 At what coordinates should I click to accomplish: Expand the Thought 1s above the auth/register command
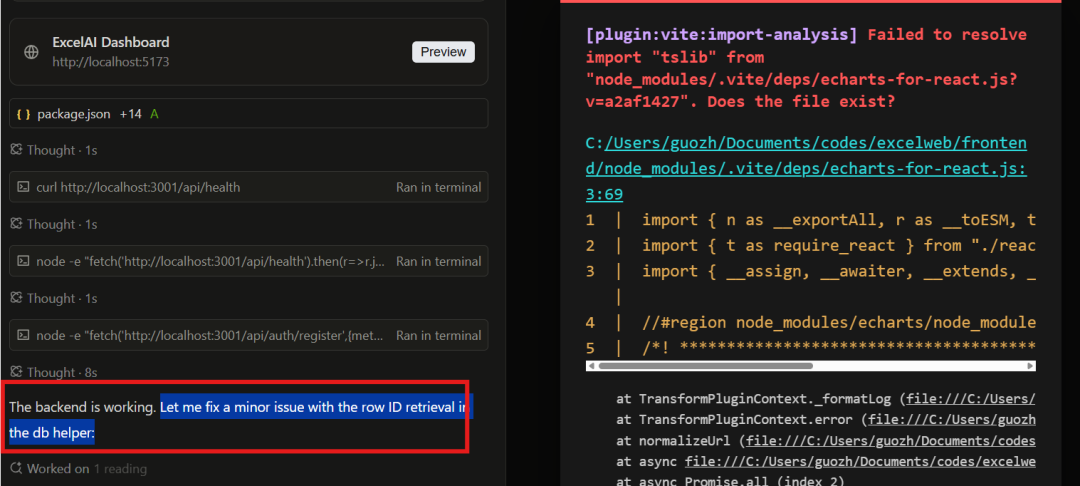click(54, 298)
